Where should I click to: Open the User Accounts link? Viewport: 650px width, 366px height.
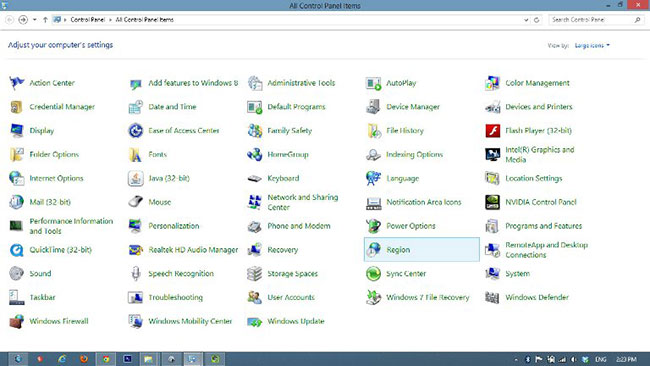291,297
